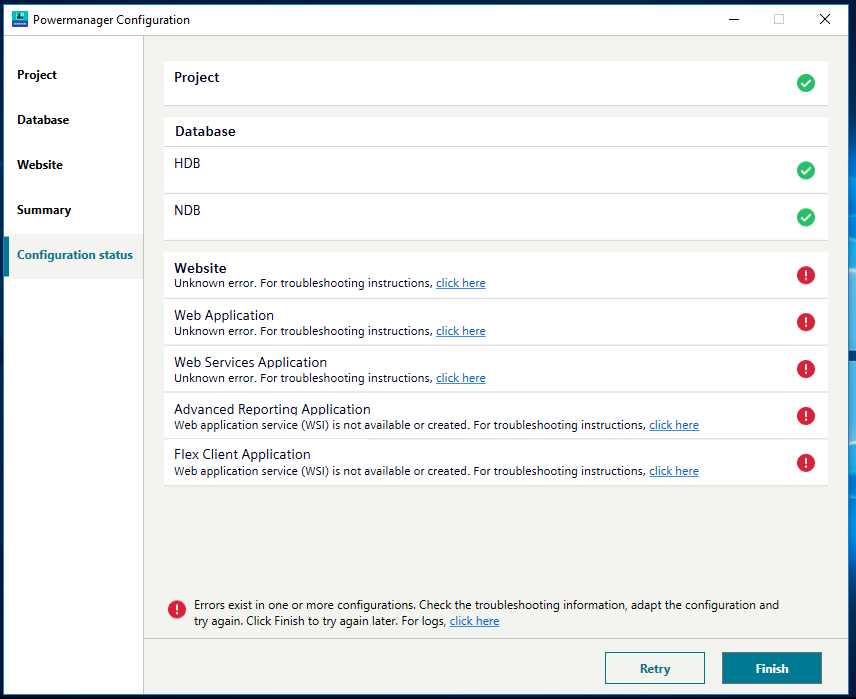Select the Configuration status sidebar item
This screenshot has height=699, width=856.
pyautogui.click(x=75, y=255)
